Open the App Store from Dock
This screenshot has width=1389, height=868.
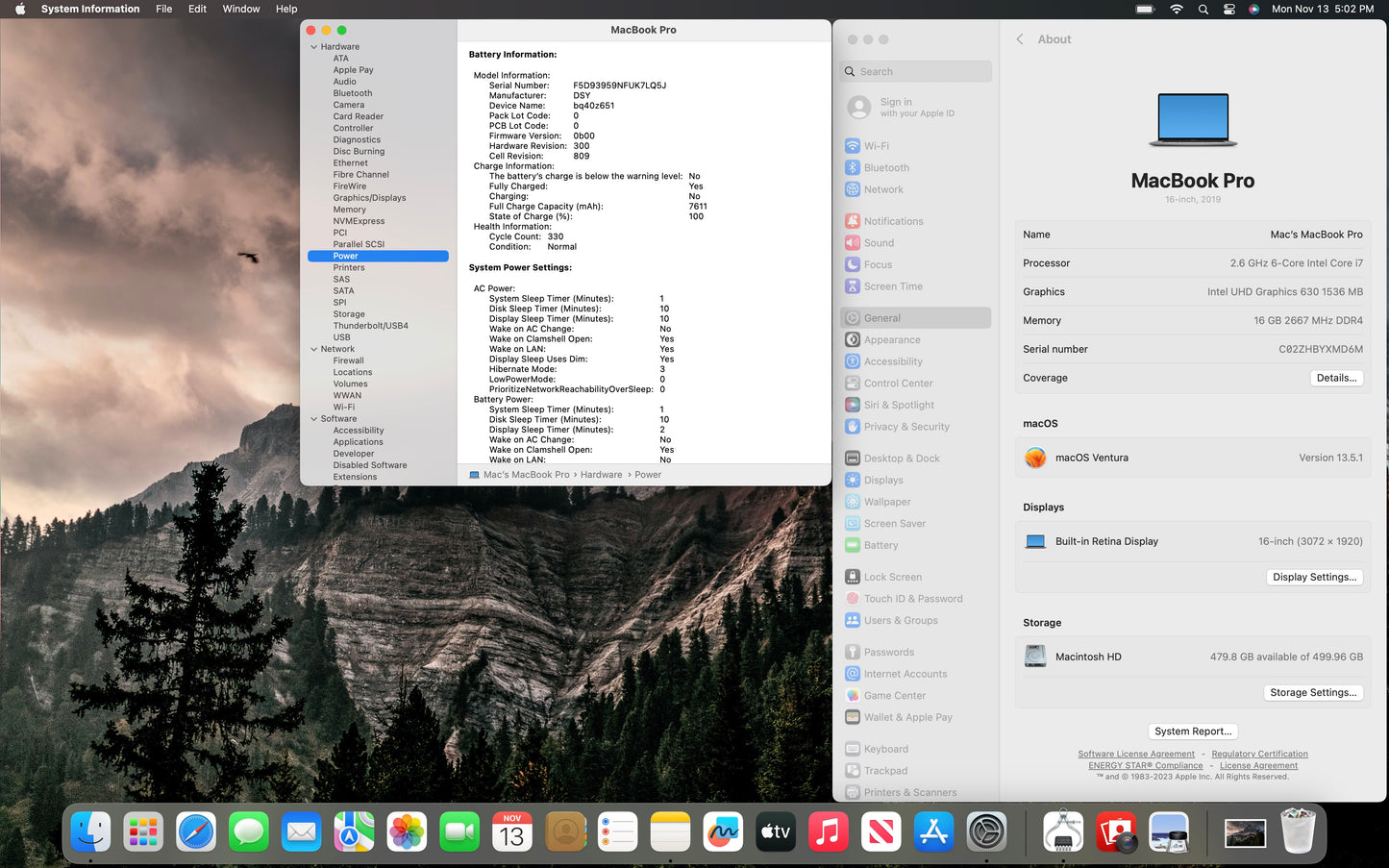tap(933, 831)
